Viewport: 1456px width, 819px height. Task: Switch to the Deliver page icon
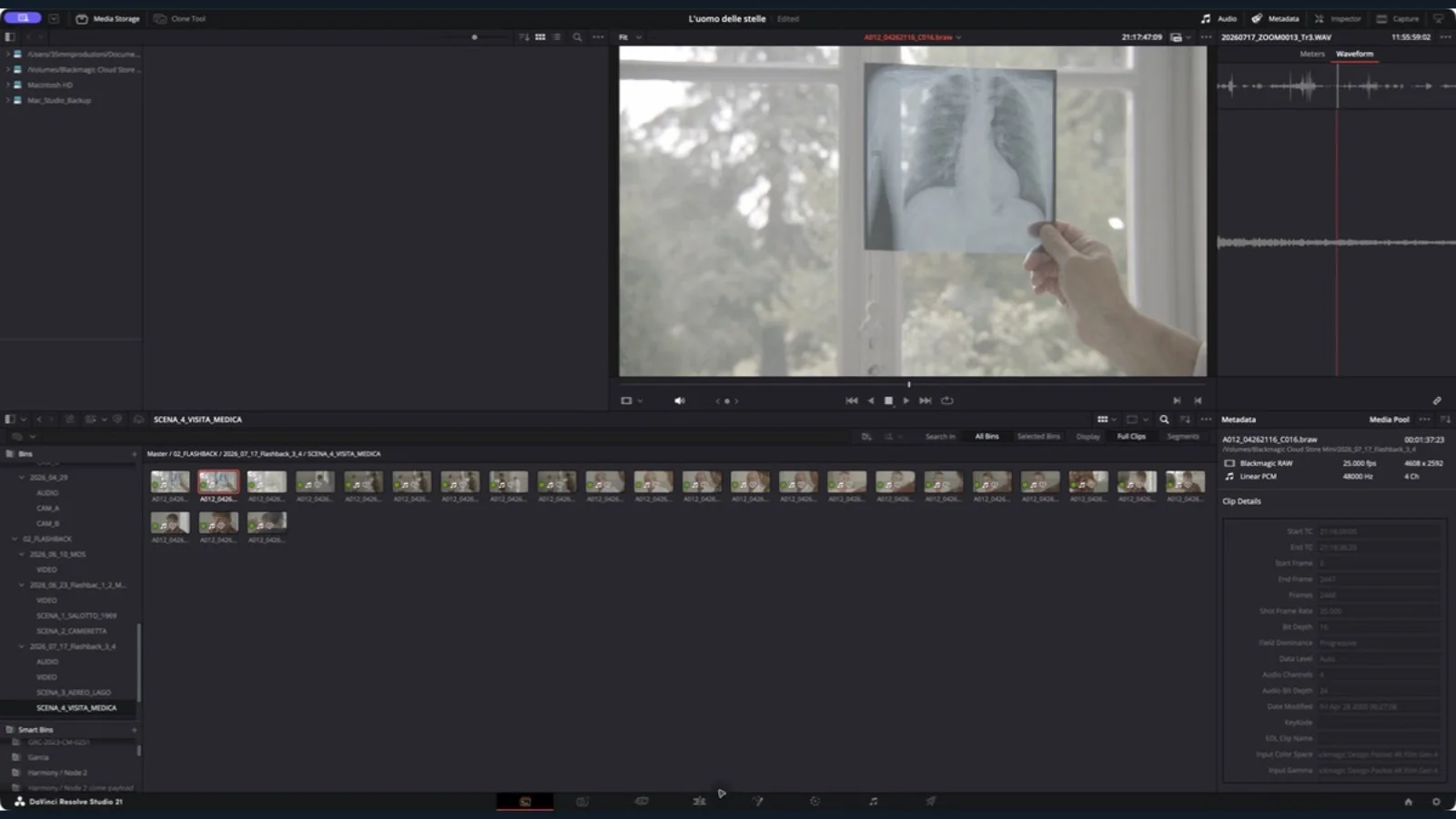pyautogui.click(x=930, y=802)
